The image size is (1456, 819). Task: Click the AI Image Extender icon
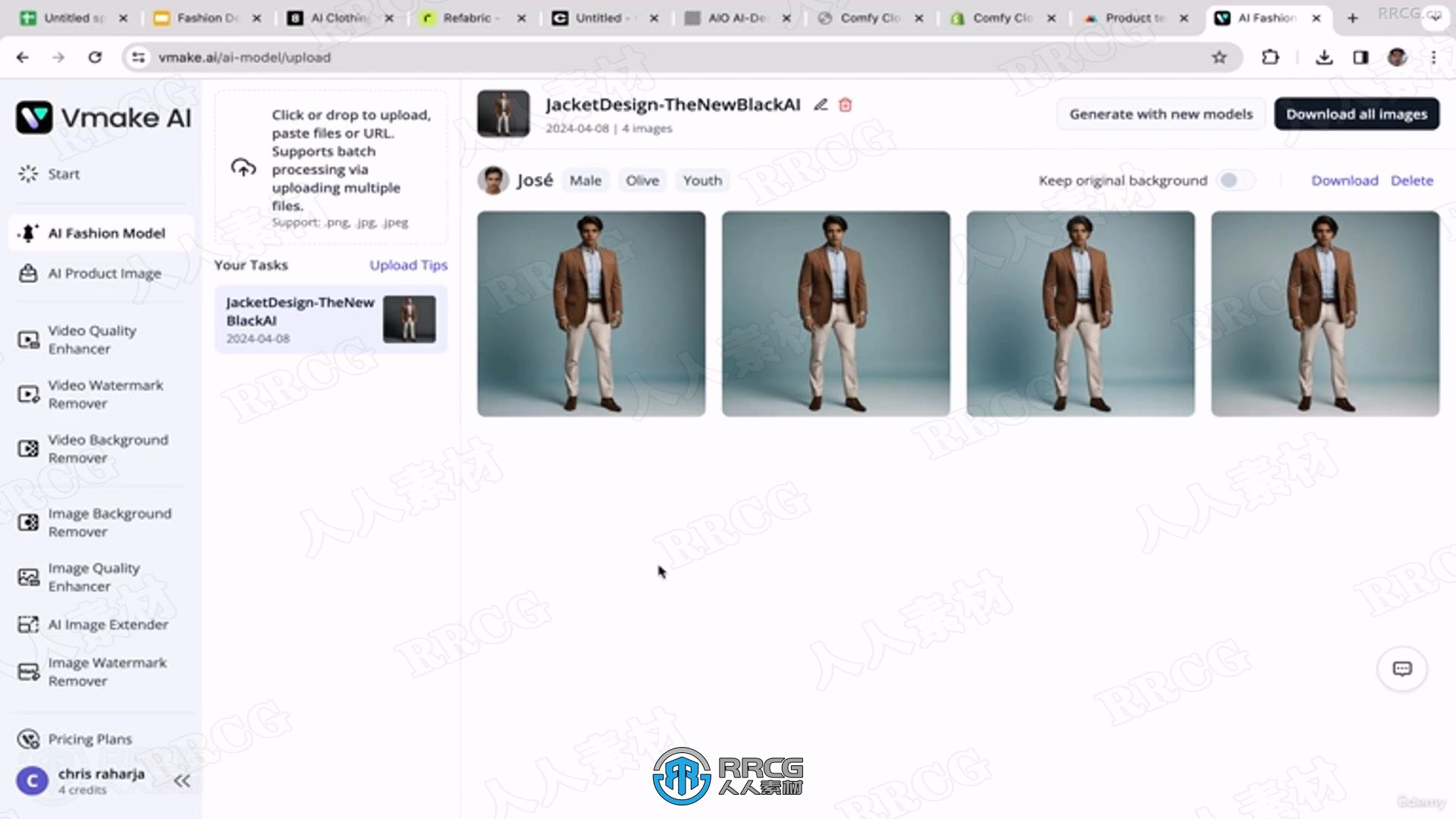28,625
